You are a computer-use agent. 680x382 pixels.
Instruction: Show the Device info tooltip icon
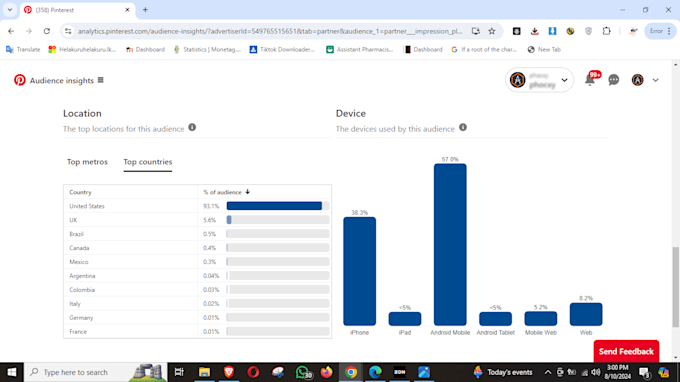point(463,127)
